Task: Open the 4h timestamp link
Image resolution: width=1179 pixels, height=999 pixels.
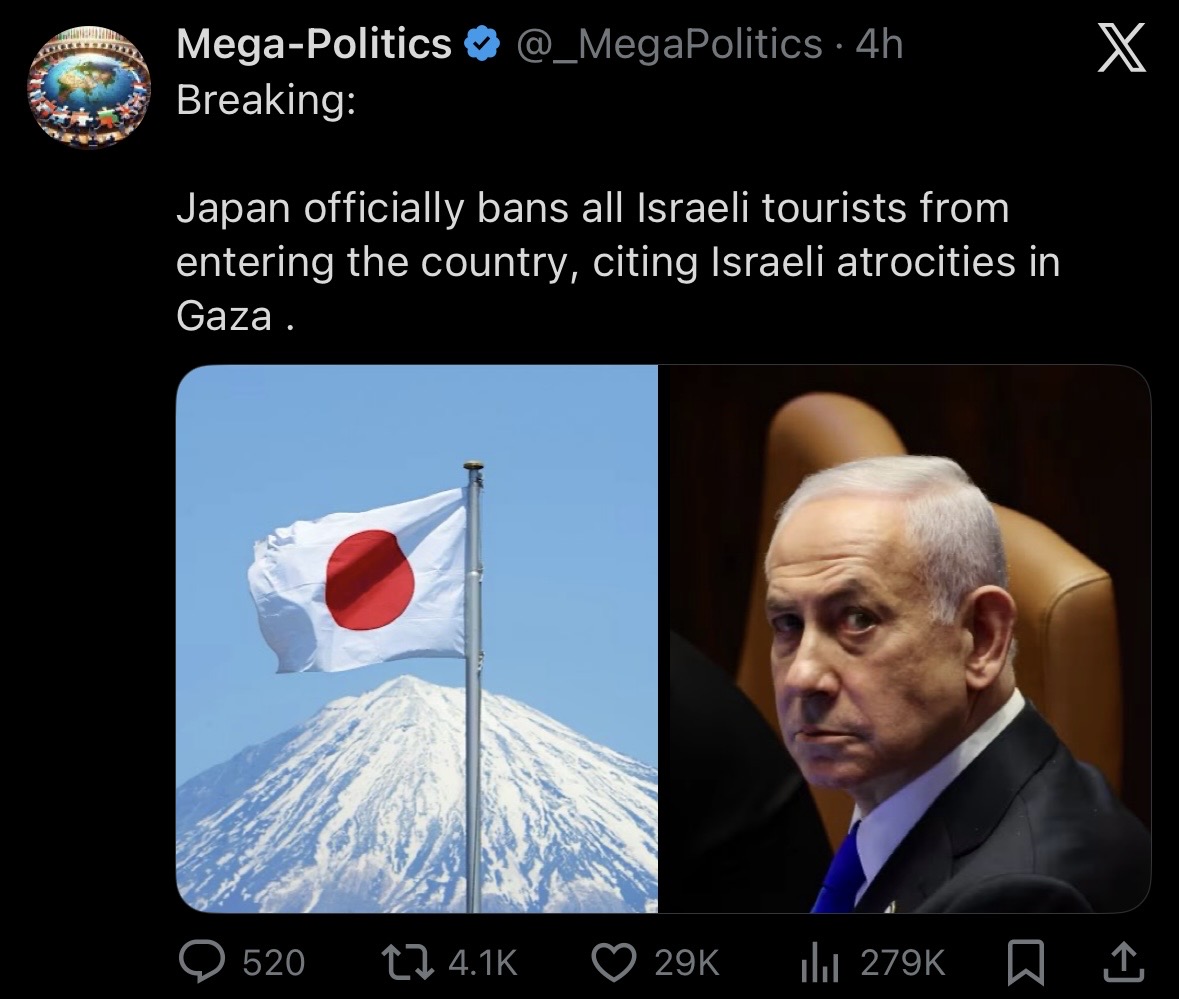Action: coord(879,44)
